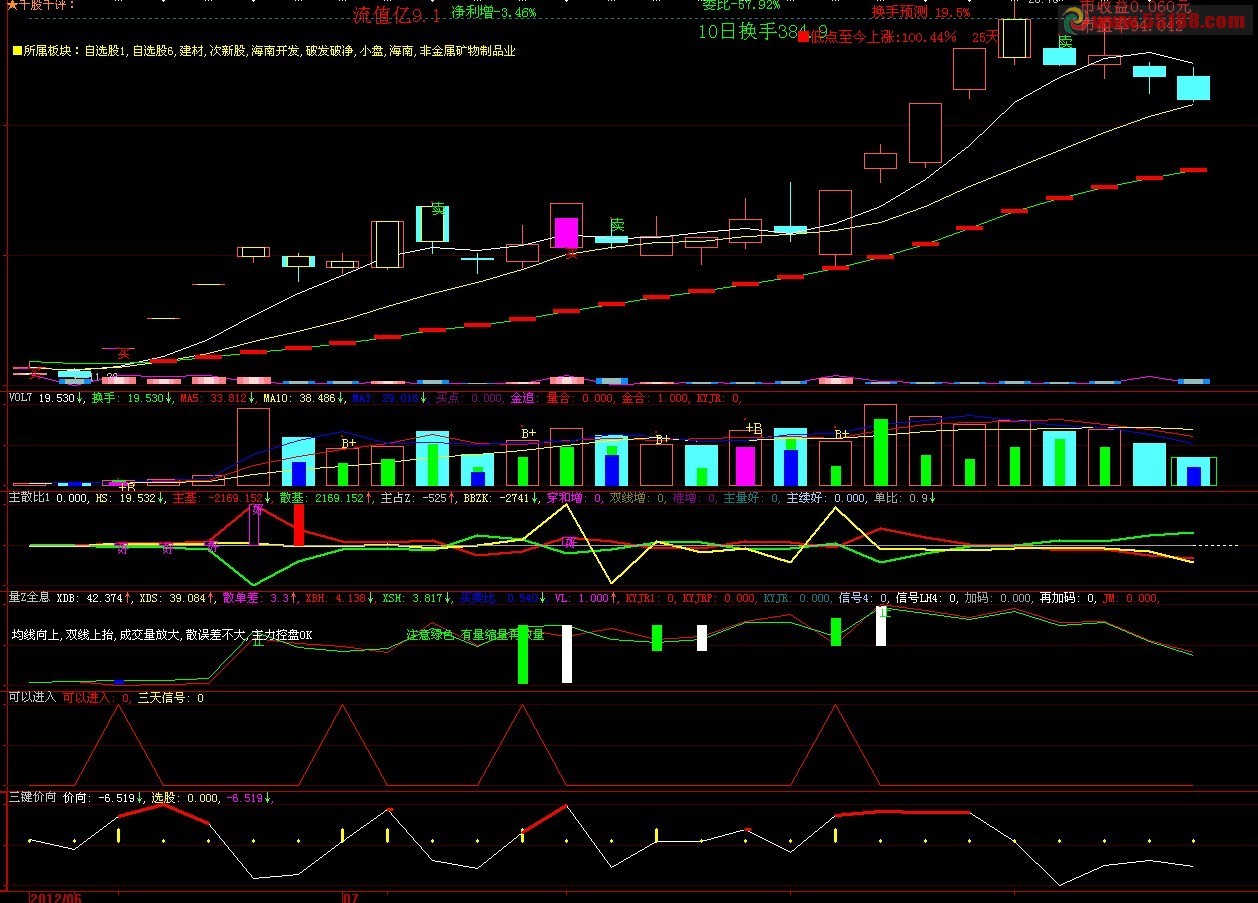Screen dimensions: 1258x903
Task: Click the 委比-57.92% label
Action: tap(740, 5)
